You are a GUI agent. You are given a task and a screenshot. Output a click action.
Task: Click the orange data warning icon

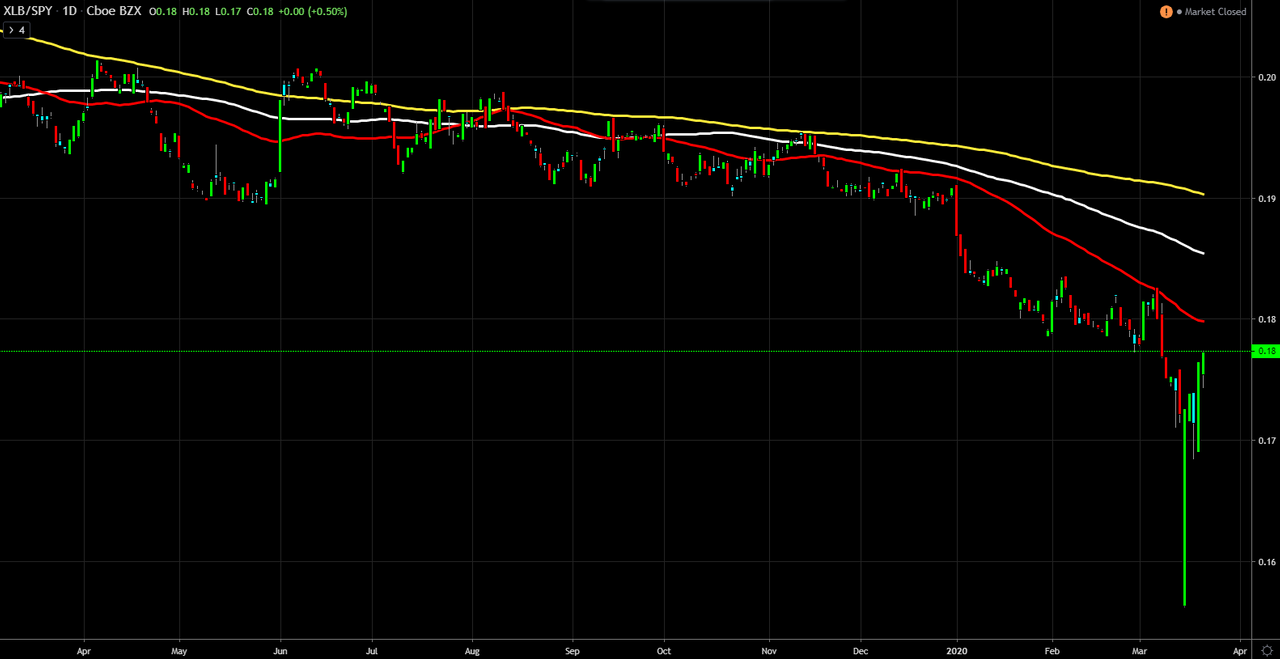(1166, 12)
